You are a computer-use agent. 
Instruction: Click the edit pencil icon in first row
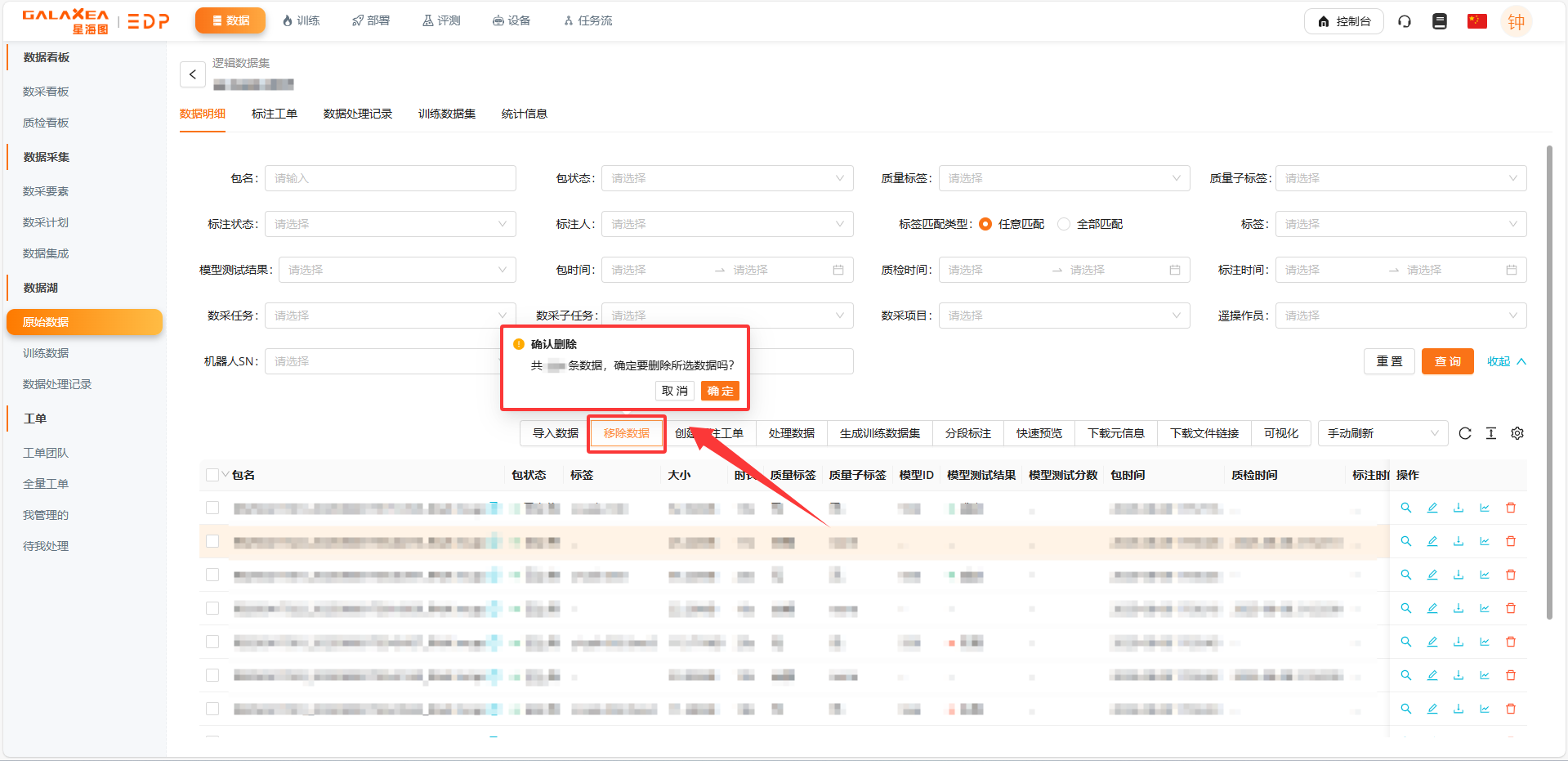coord(1432,508)
